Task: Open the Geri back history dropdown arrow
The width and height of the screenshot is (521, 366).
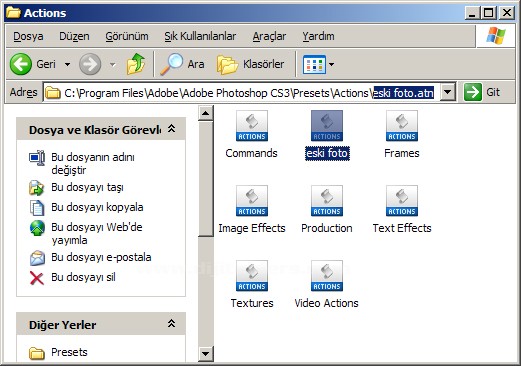Action: pyautogui.click(x=67, y=64)
